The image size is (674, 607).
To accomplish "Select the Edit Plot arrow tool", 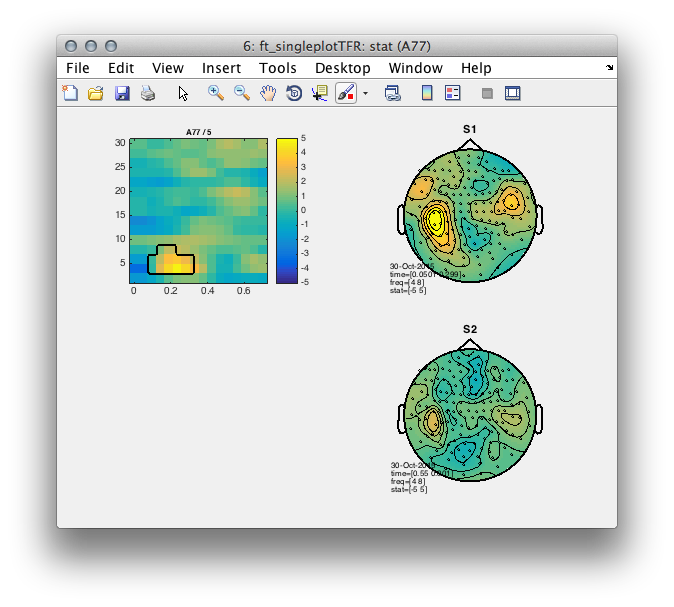I will click(183, 93).
